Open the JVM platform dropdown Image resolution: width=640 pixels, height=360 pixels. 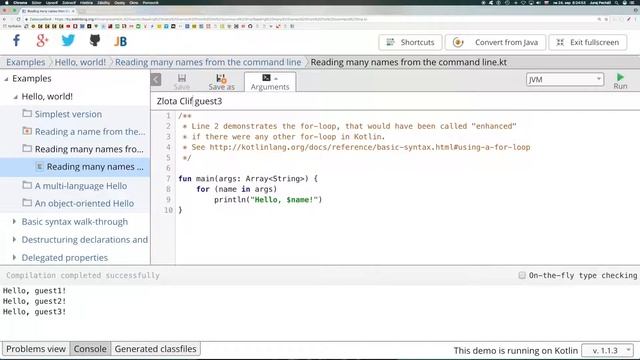click(x=564, y=80)
